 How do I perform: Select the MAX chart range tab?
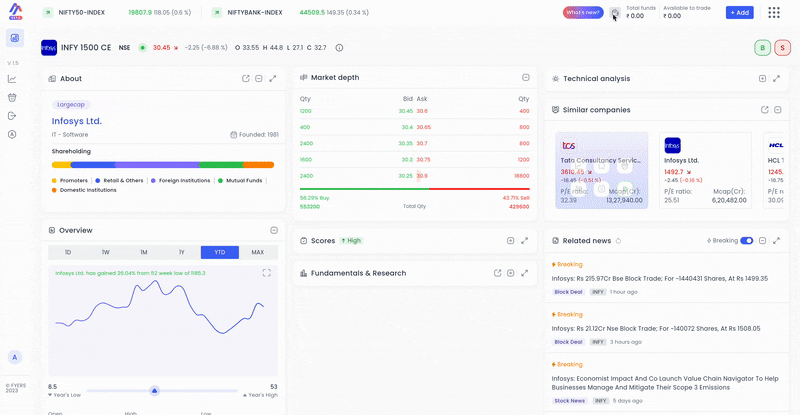(x=258, y=252)
